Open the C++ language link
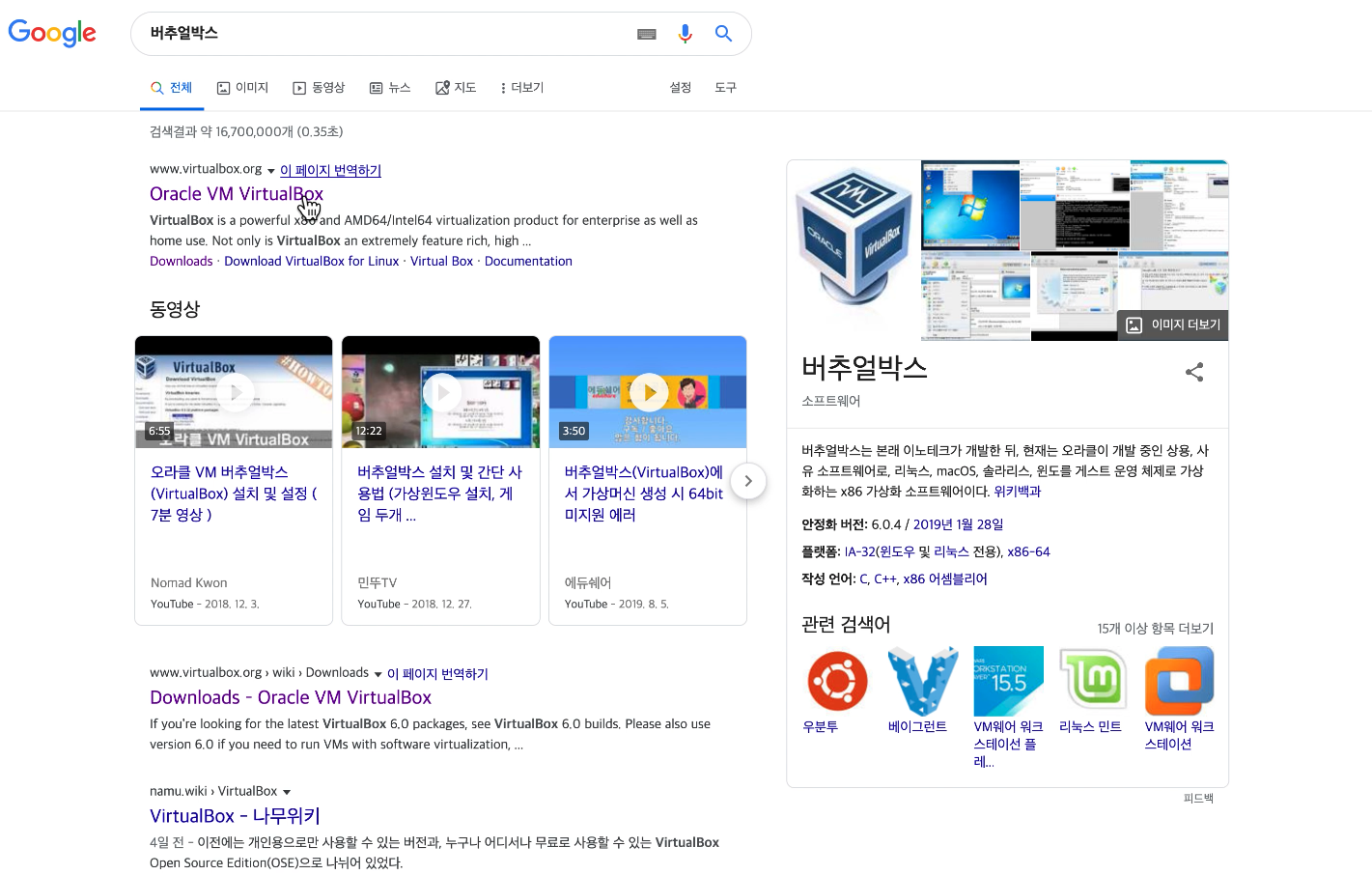 pyautogui.click(x=884, y=579)
